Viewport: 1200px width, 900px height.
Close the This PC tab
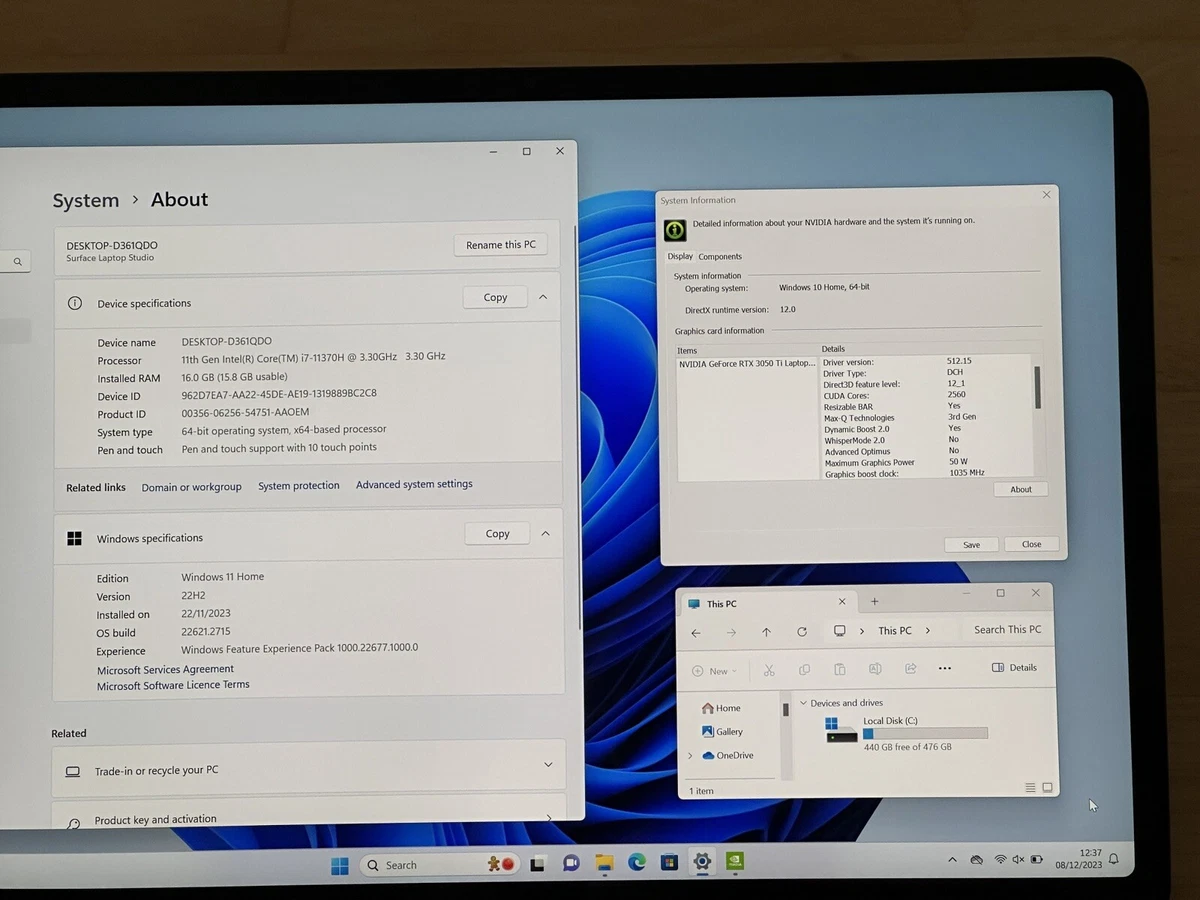point(842,602)
